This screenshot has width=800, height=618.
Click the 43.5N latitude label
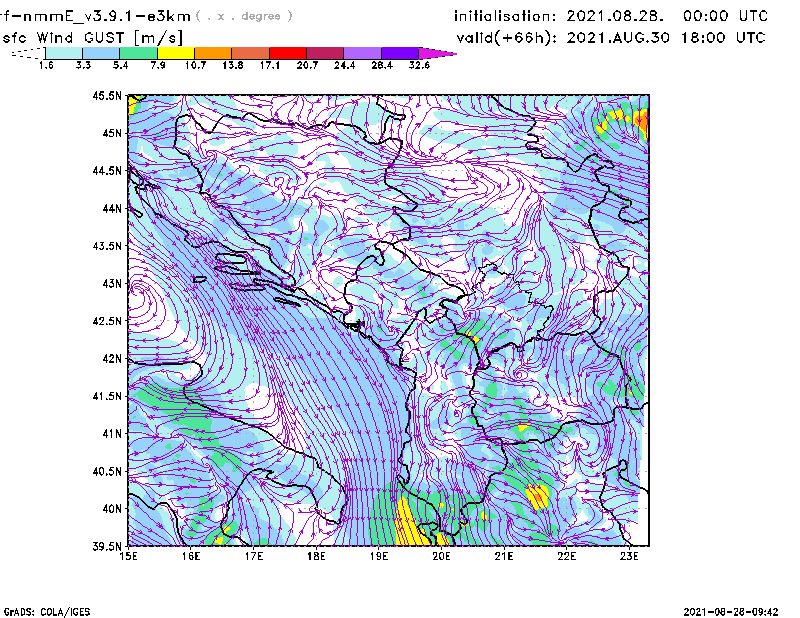[x=107, y=246]
